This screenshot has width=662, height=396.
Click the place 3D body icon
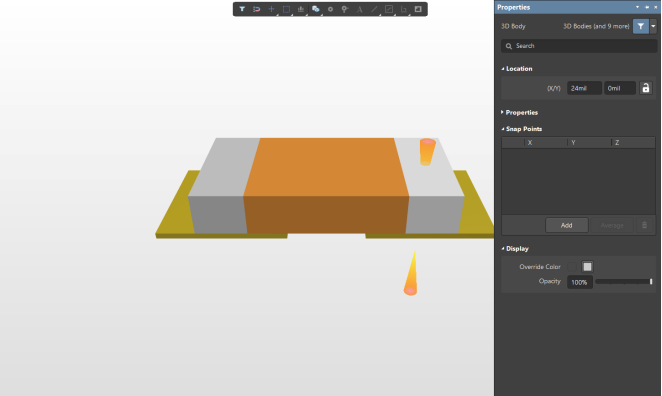click(x=315, y=9)
